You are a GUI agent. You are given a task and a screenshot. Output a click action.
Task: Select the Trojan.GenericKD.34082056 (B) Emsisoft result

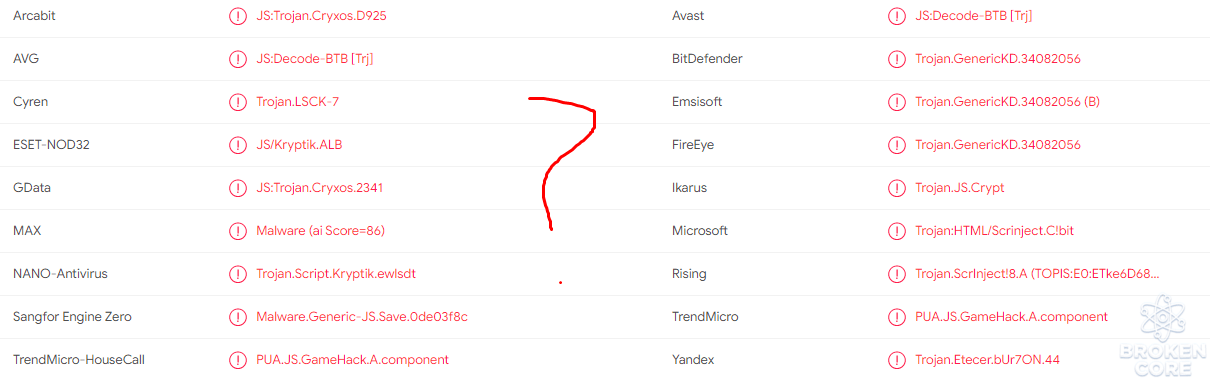(x=1007, y=102)
